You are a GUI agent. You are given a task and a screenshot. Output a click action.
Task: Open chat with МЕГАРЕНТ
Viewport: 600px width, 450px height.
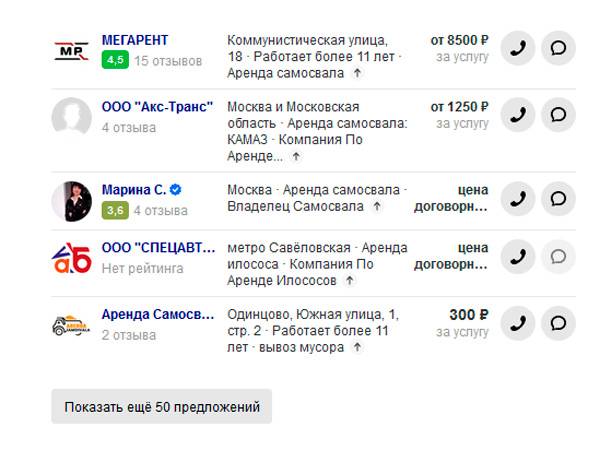[x=559, y=47]
